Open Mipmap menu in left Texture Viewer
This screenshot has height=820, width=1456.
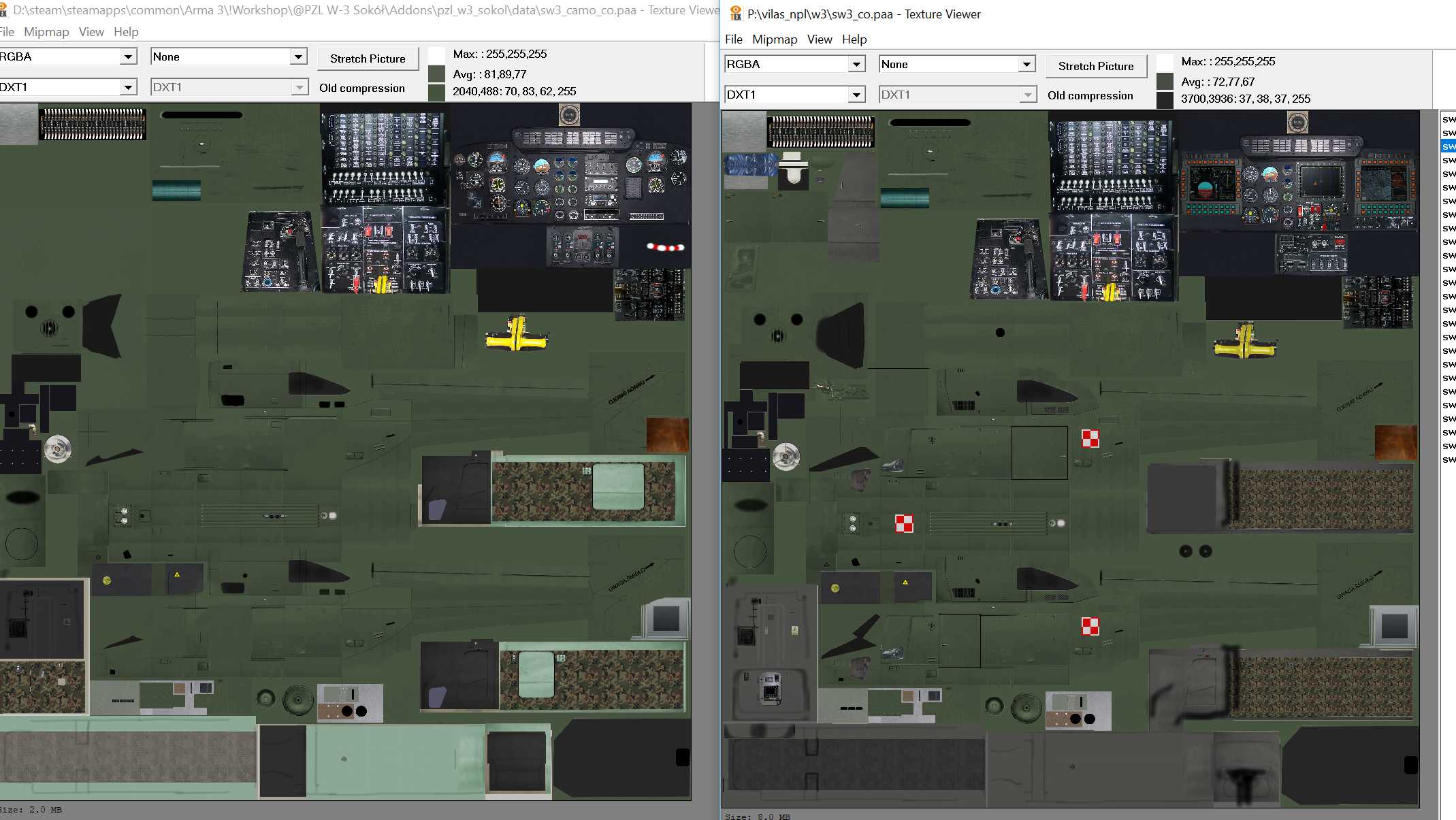pos(46,32)
